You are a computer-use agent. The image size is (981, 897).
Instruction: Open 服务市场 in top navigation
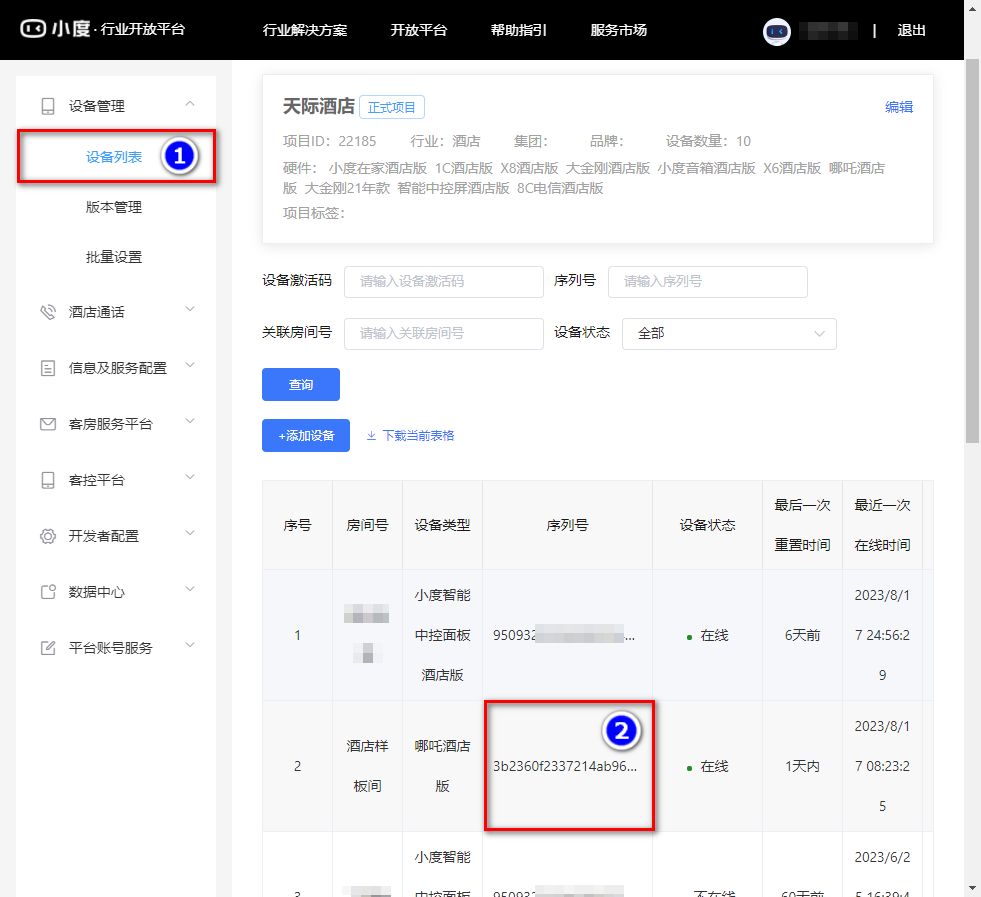[619, 30]
